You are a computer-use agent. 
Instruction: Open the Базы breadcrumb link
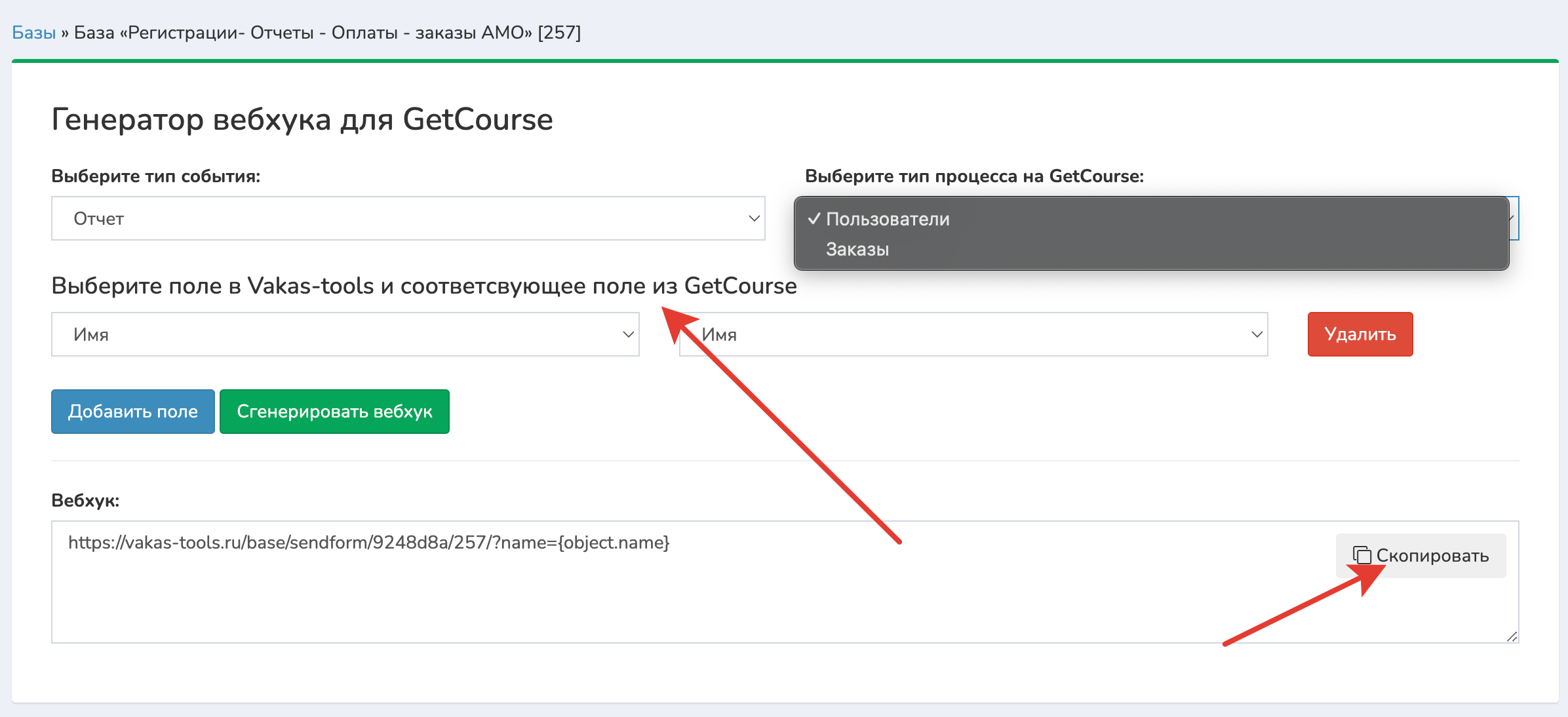[x=34, y=33]
